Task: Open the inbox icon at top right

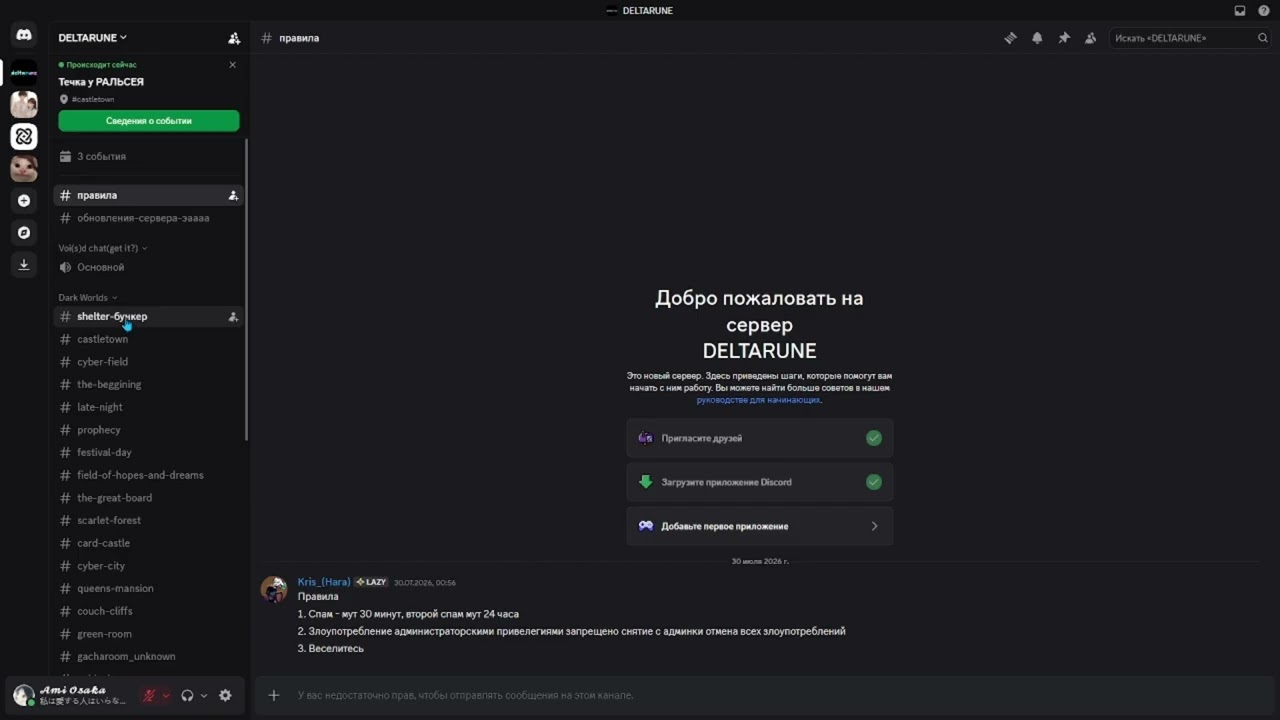Action: coord(1240,10)
